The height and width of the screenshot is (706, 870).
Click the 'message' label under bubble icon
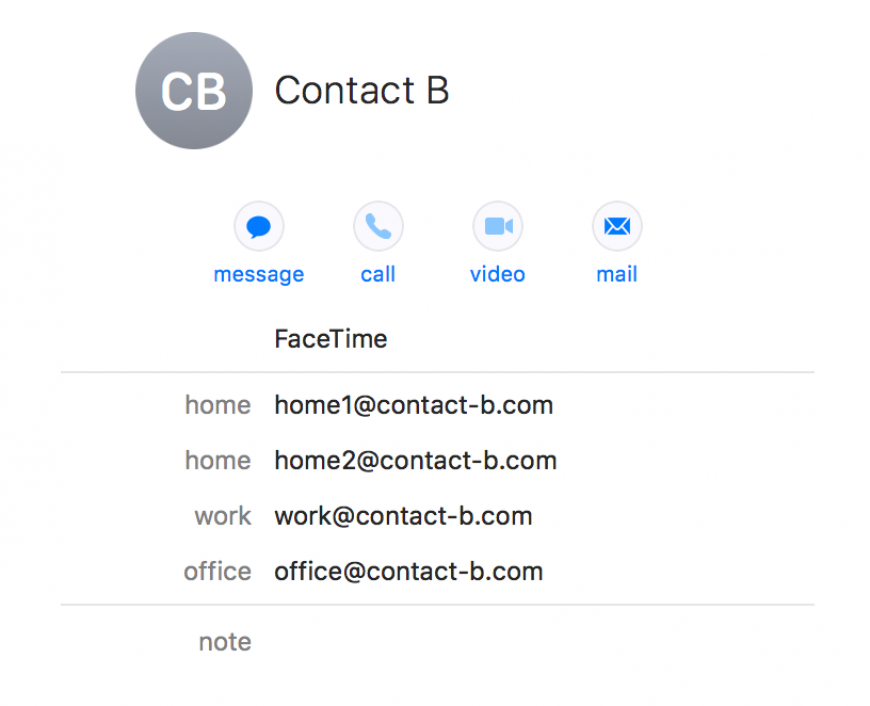point(259,275)
